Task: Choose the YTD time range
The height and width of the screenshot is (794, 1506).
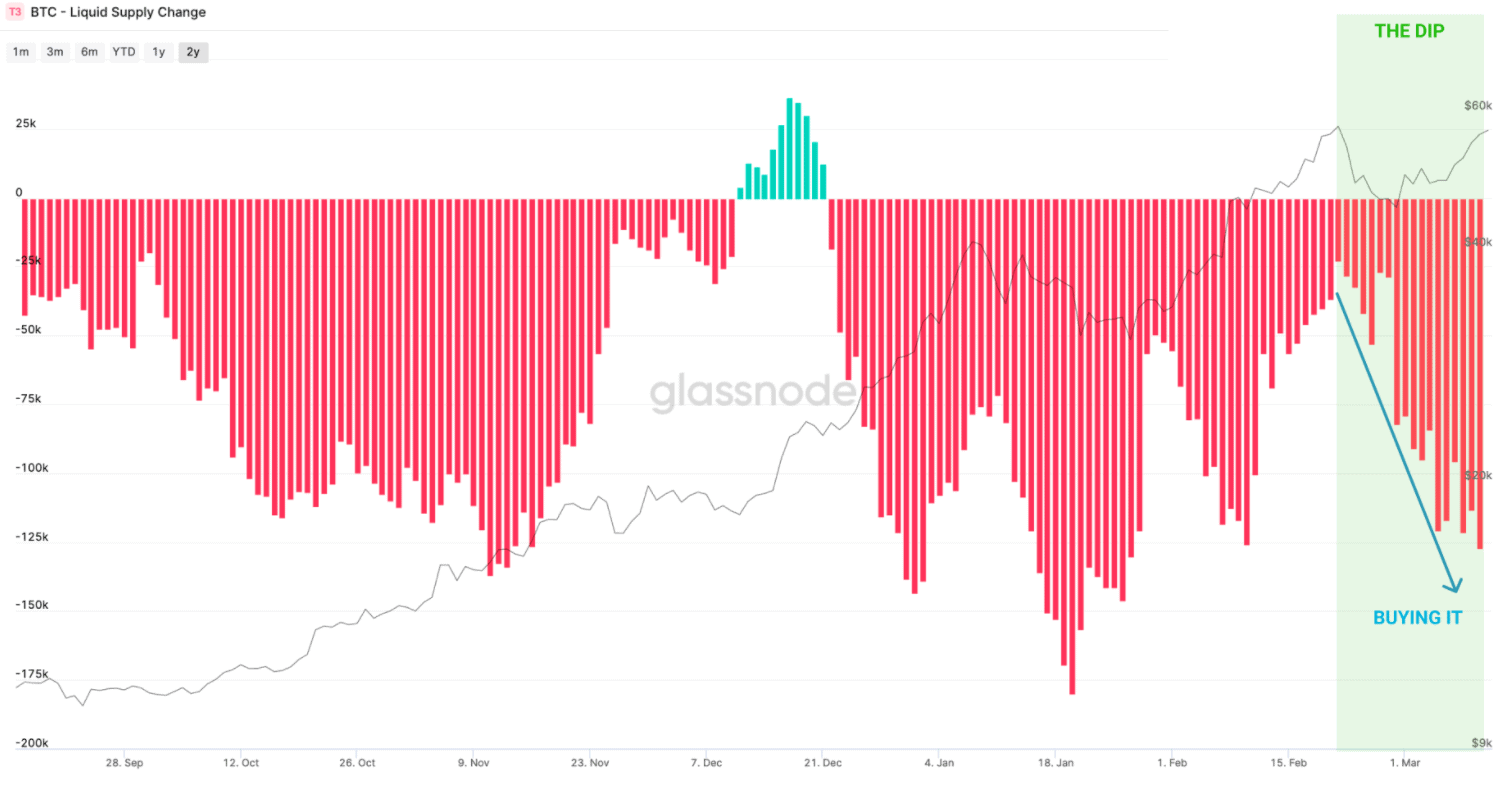Action: [124, 52]
